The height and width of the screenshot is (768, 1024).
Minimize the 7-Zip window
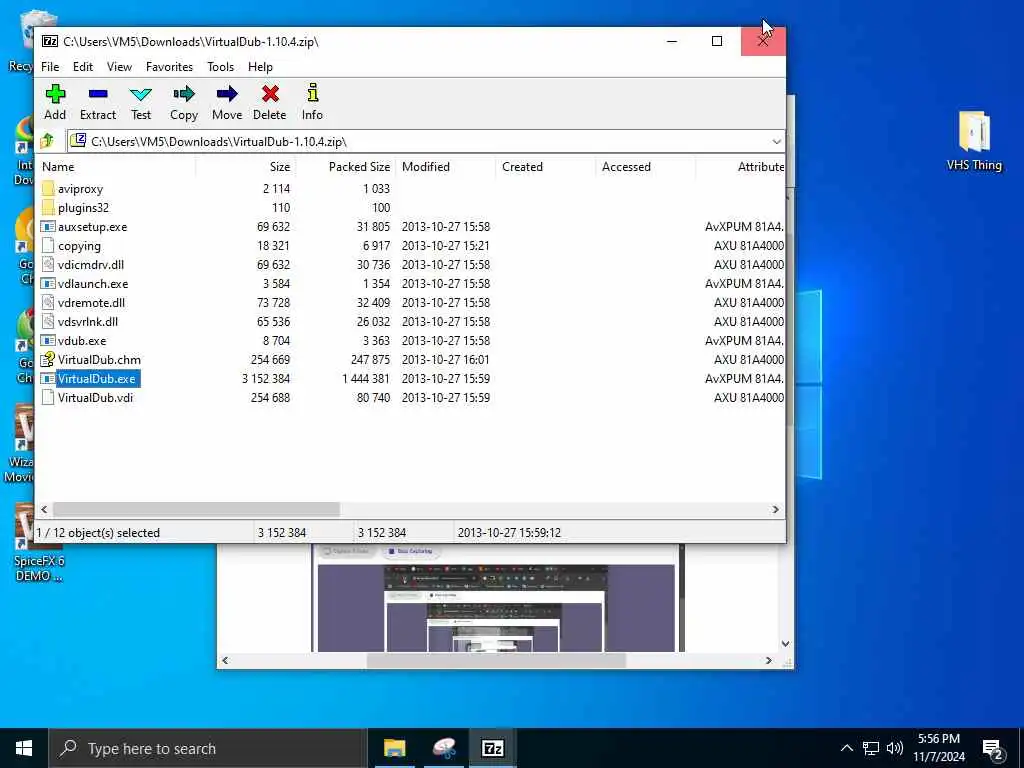pyautogui.click(x=672, y=41)
